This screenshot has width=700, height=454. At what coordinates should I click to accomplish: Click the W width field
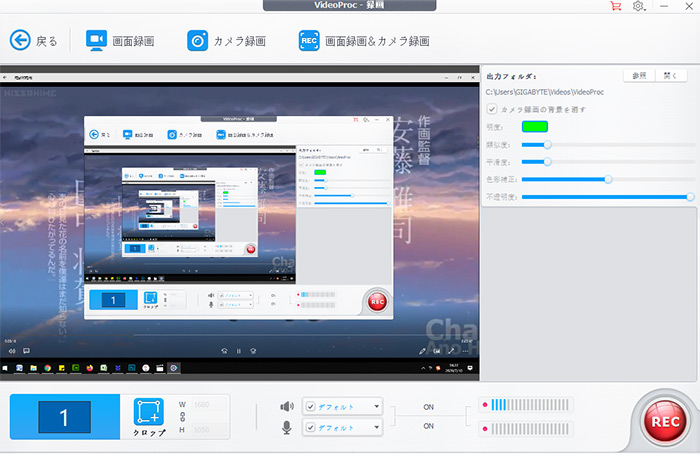pyautogui.click(x=209, y=404)
